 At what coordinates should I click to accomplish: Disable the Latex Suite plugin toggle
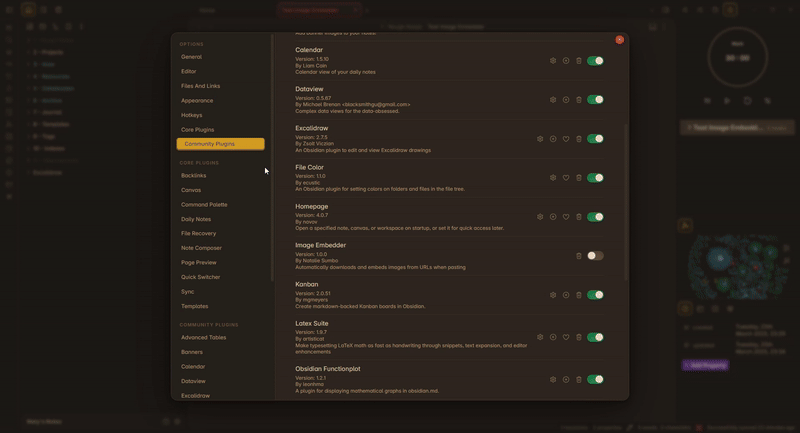point(595,337)
